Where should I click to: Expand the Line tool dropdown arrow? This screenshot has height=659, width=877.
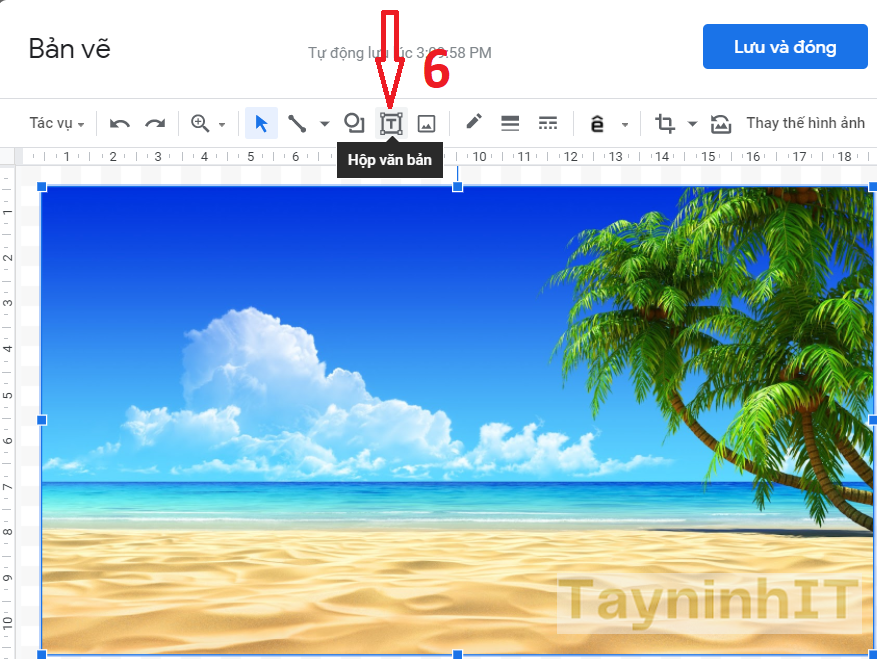tap(324, 125)
